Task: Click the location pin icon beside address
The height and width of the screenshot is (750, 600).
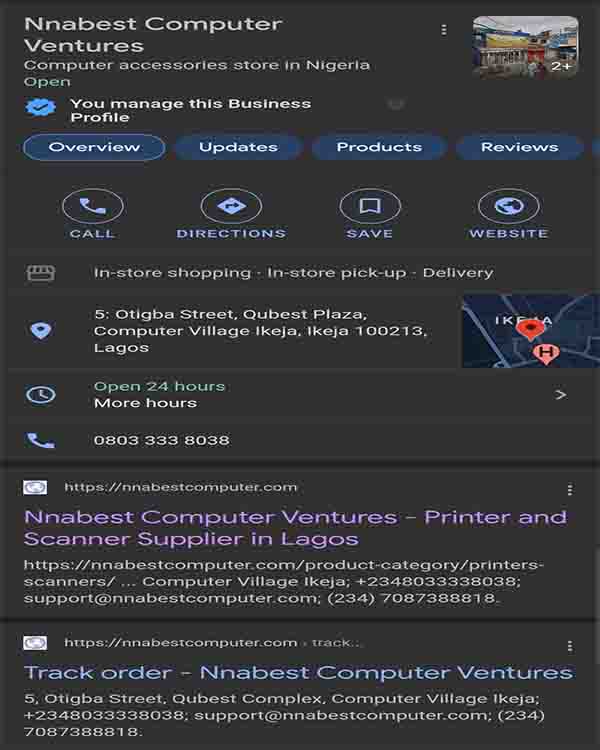Action: tap(41, 330)
